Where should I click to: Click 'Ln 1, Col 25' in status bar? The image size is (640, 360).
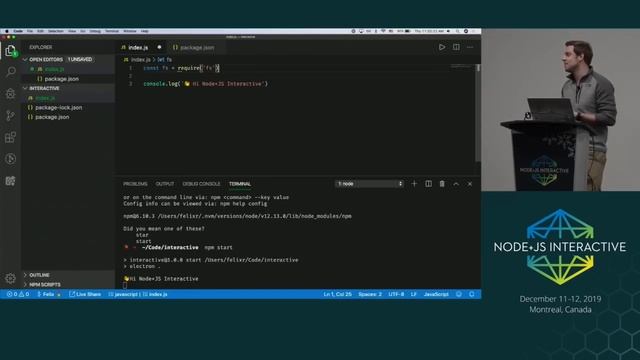[x=337, y=294]
